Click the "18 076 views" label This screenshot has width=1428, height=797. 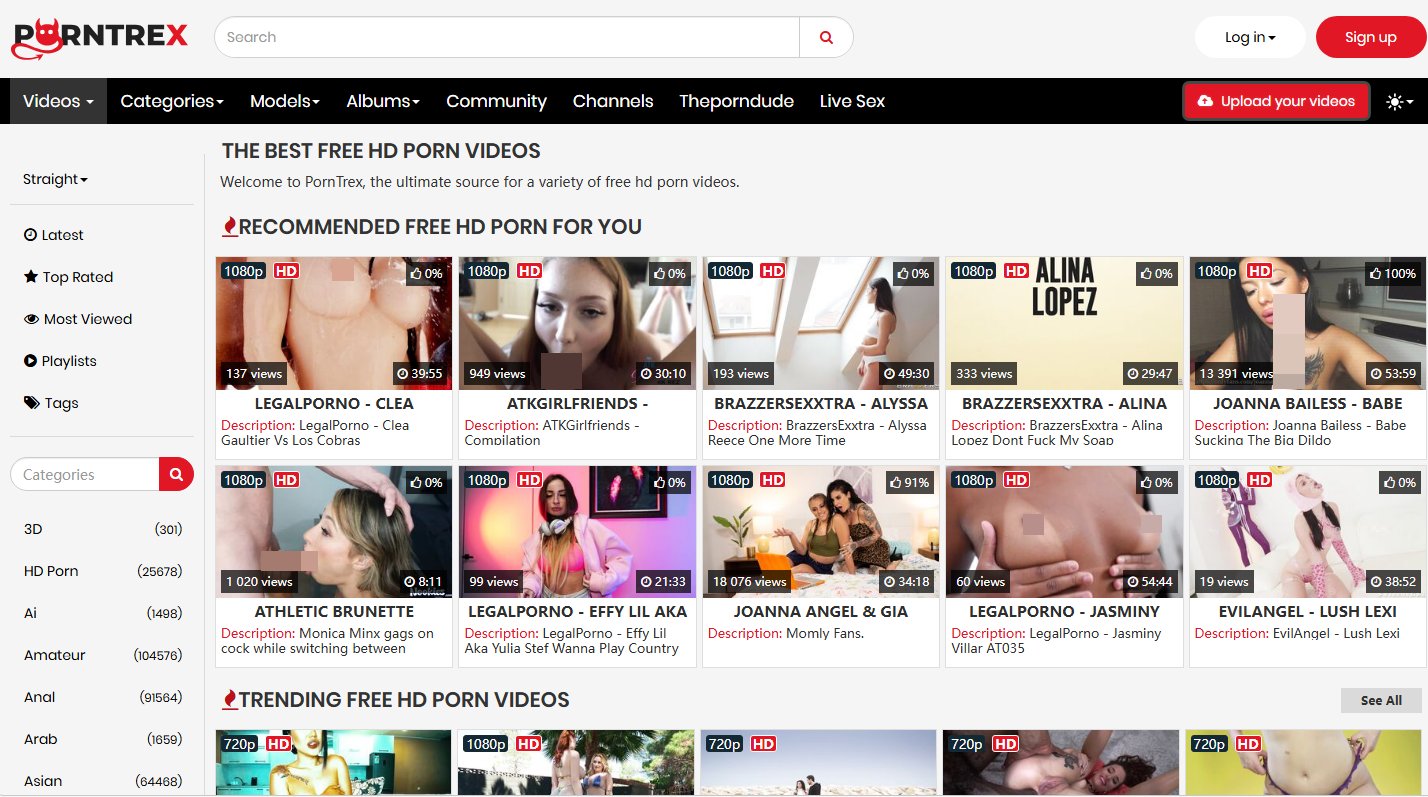pyautogui.click(x=750, y=581)
